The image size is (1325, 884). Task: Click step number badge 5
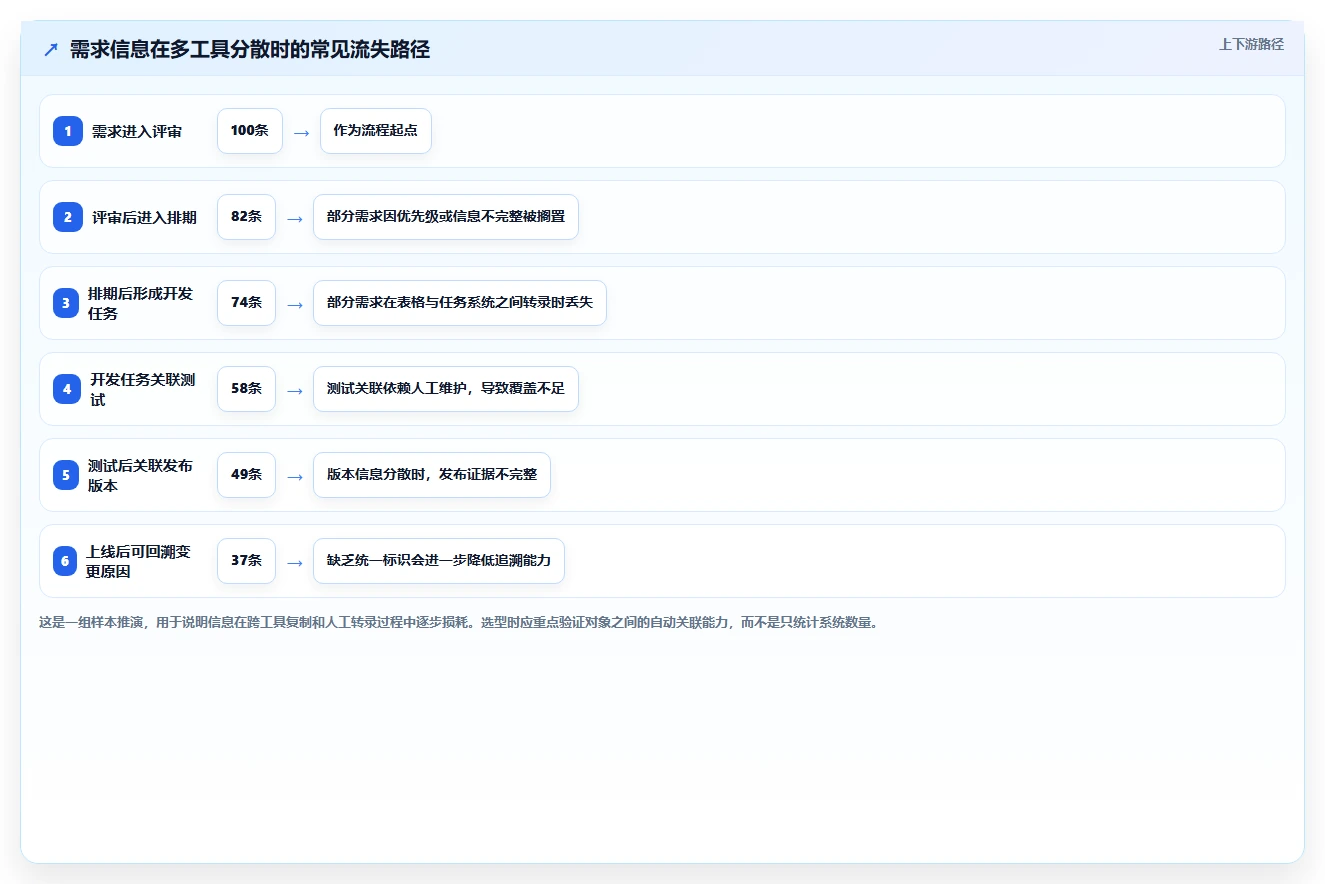(x=66, y=475)
